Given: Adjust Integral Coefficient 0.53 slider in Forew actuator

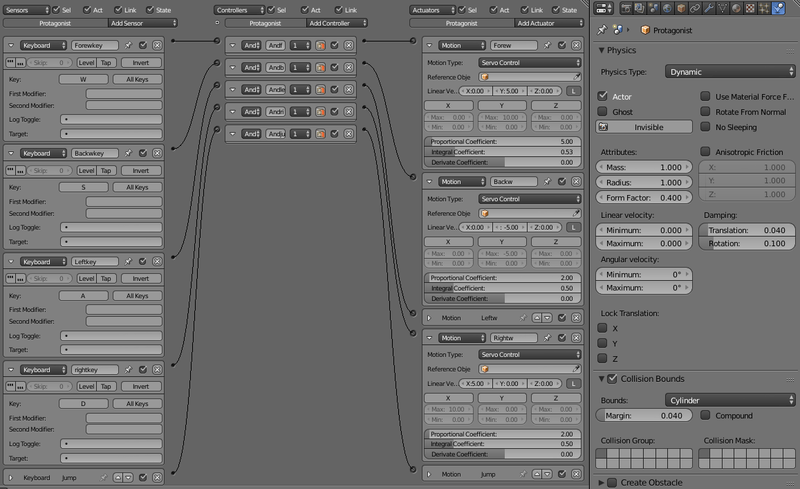Looking at the screenshot, I should point(503,152).
